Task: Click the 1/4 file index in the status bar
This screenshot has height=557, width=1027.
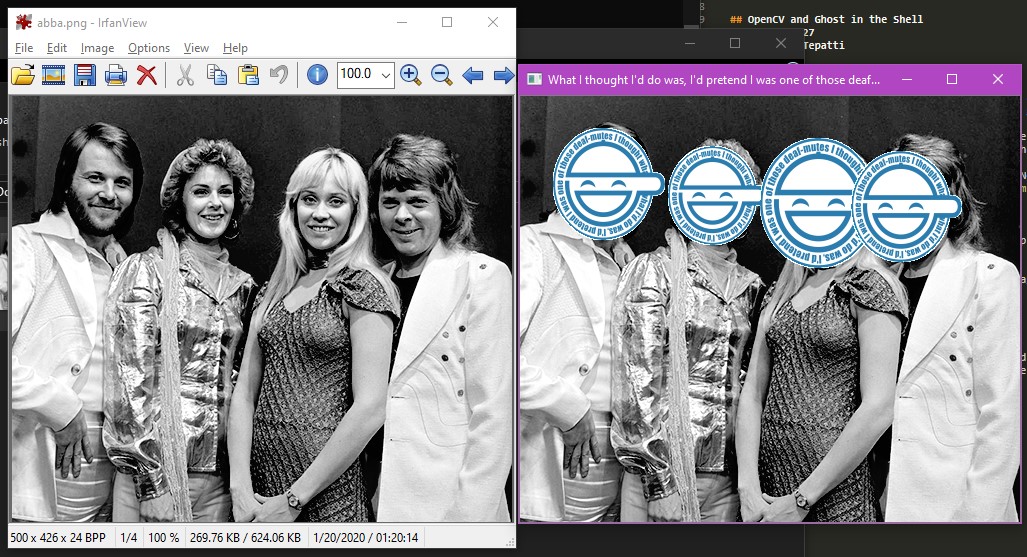Action: [x=128, y=537]
